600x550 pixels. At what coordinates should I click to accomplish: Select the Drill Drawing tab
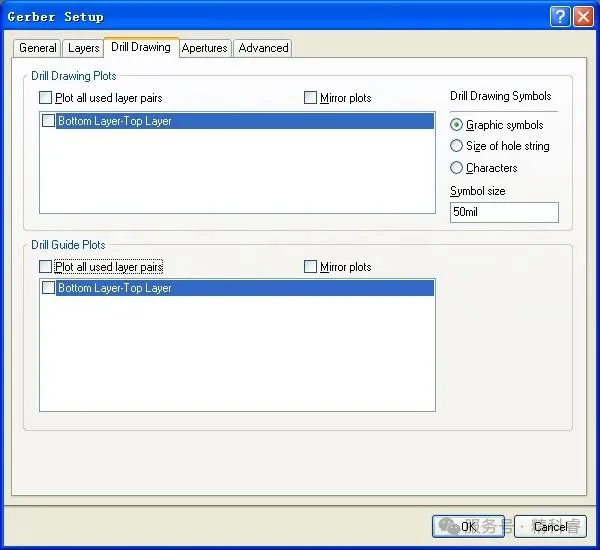coord(140,47)
